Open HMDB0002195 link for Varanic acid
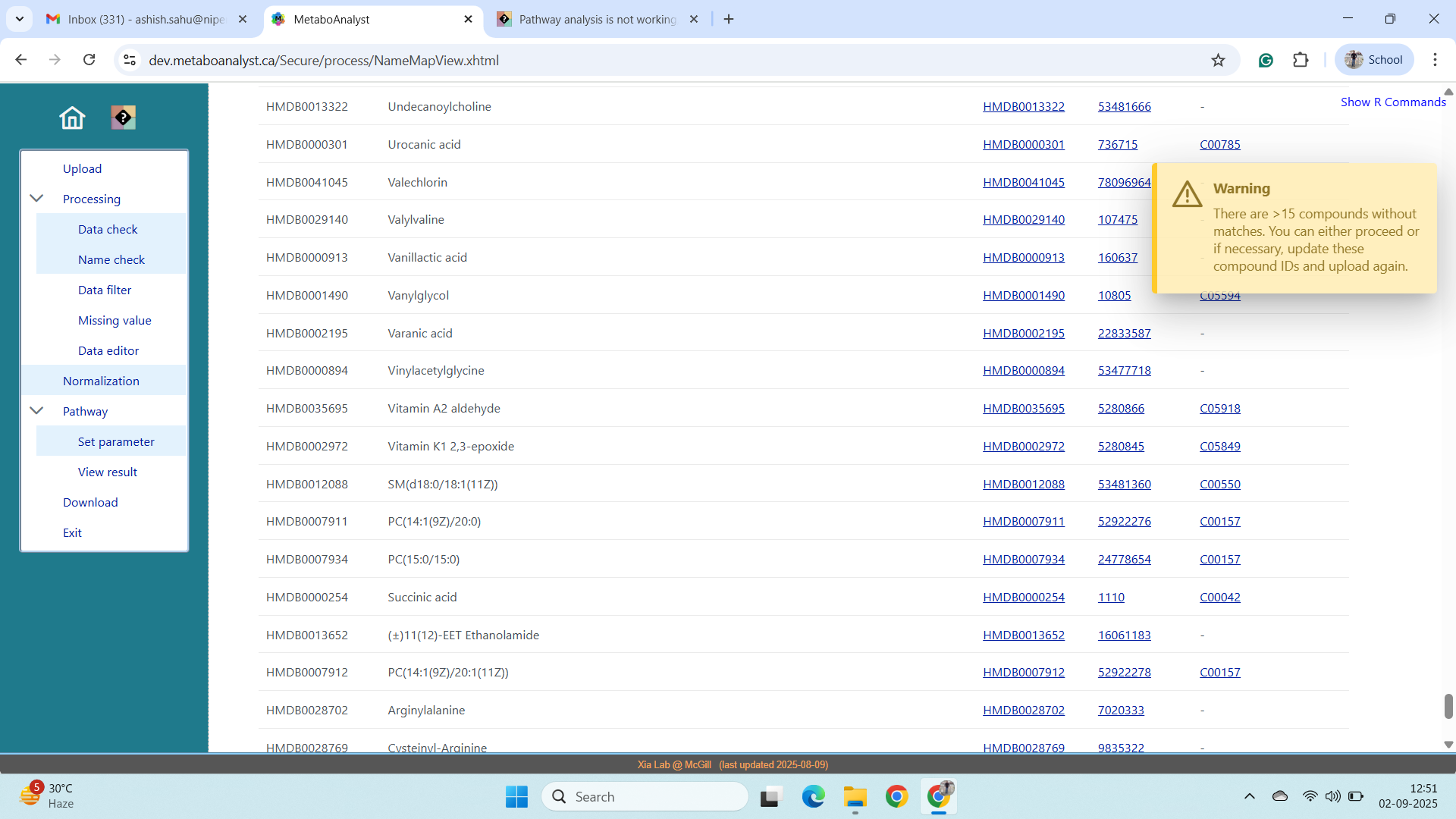The width and height of the screenshot is (1456, 819). point(1024,333)
